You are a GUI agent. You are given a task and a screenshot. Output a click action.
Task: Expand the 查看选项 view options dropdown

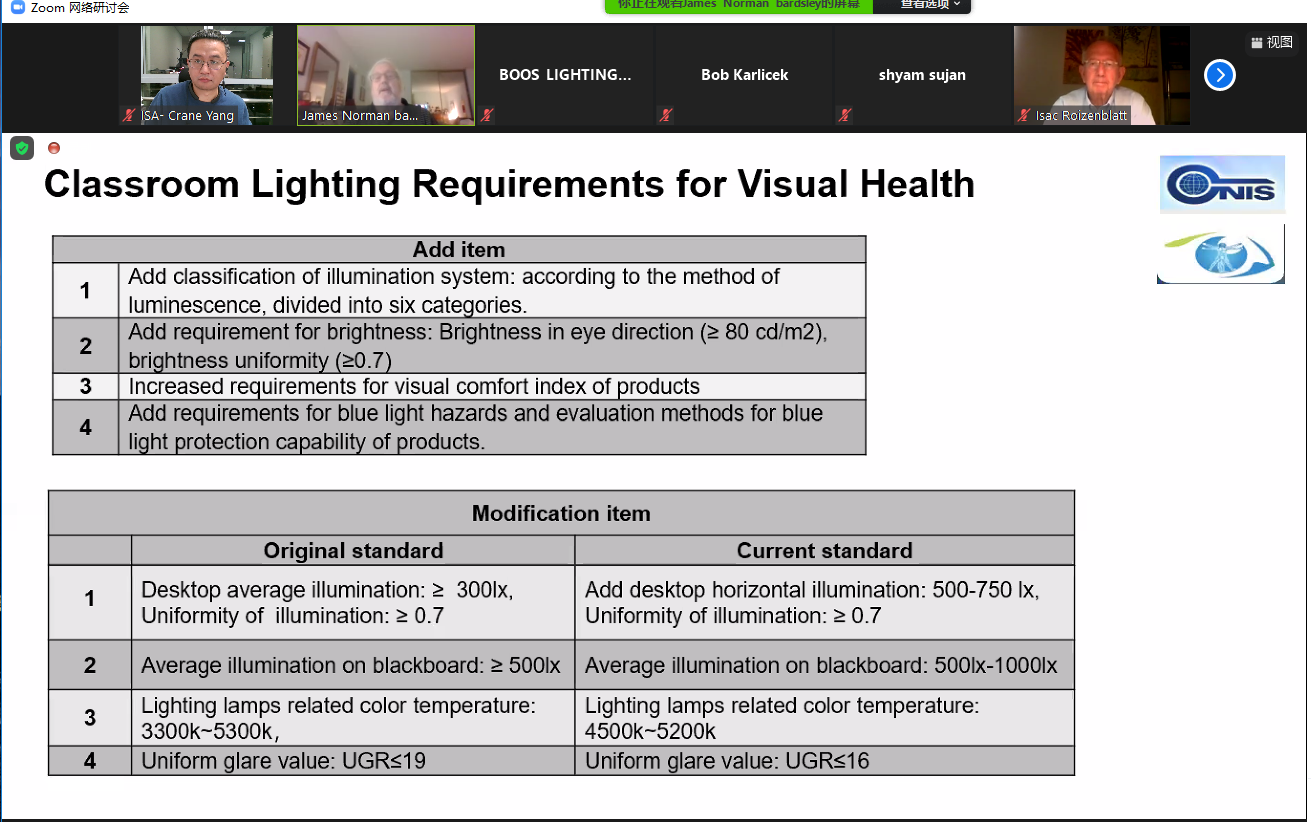(929, 5)
